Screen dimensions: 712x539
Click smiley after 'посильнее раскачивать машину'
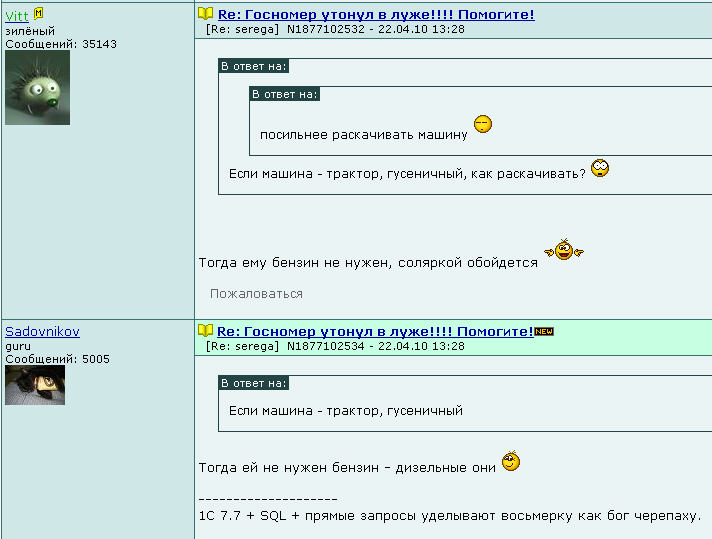[x=482, y=125]
